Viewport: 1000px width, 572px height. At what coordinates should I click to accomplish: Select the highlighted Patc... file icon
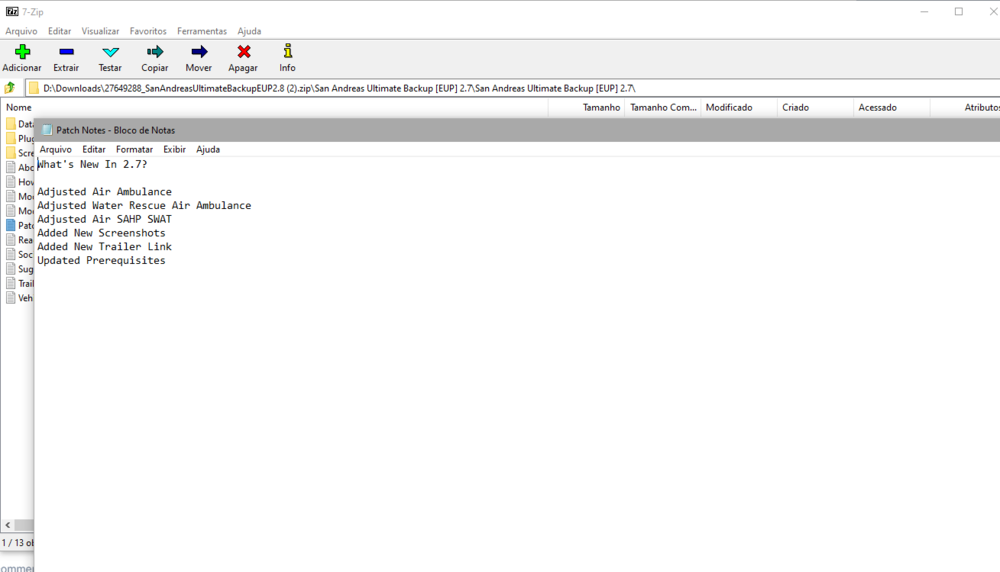point(11,225)
